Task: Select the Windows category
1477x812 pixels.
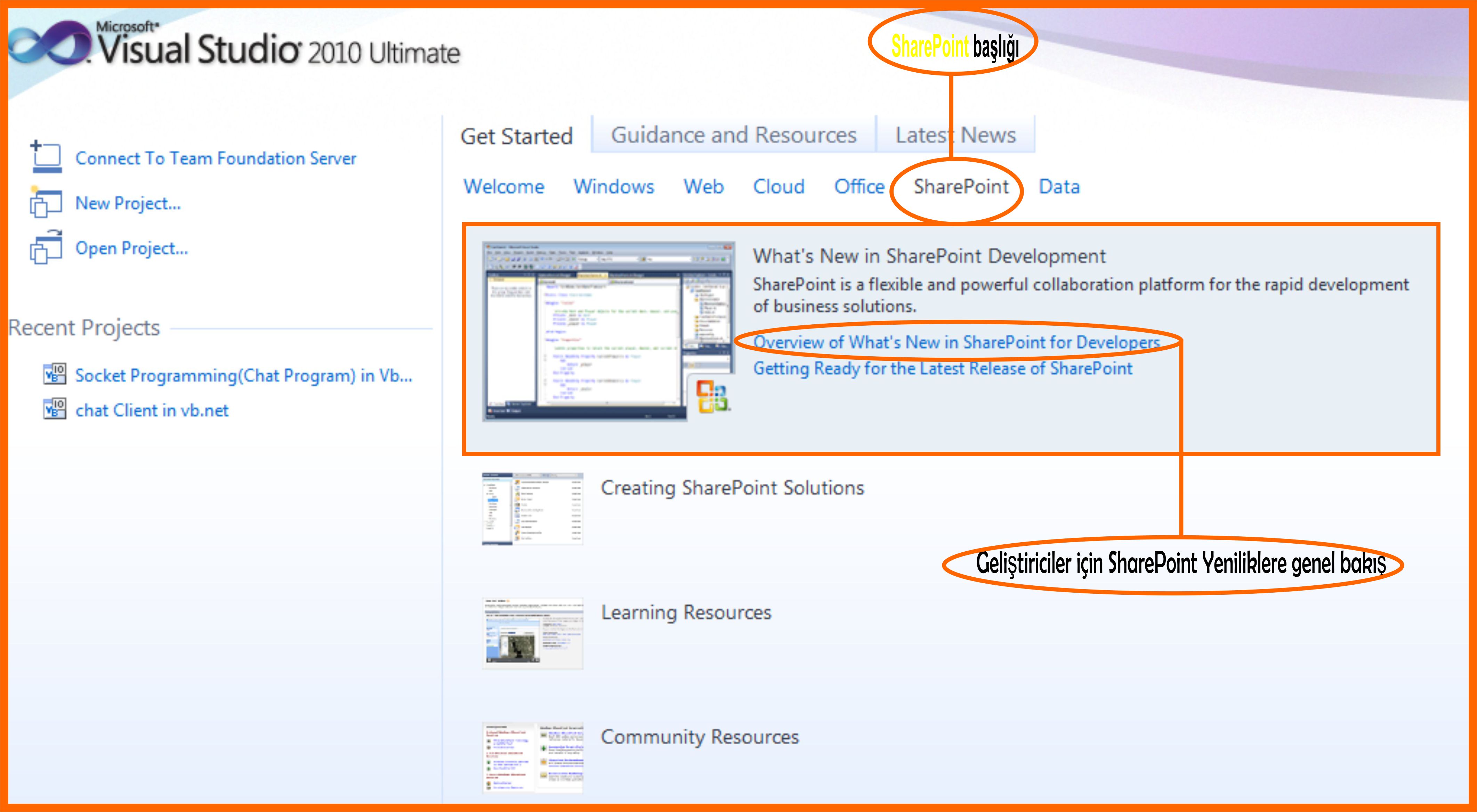Action: pos(614,187)
